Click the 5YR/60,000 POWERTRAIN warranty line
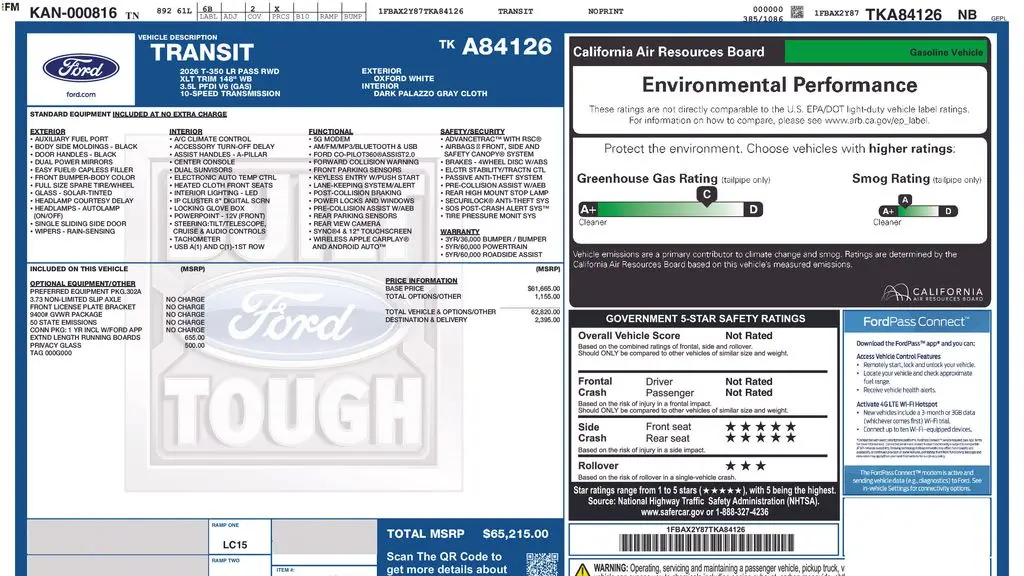Screen dimensions: 1024x576 click(486, 247)
